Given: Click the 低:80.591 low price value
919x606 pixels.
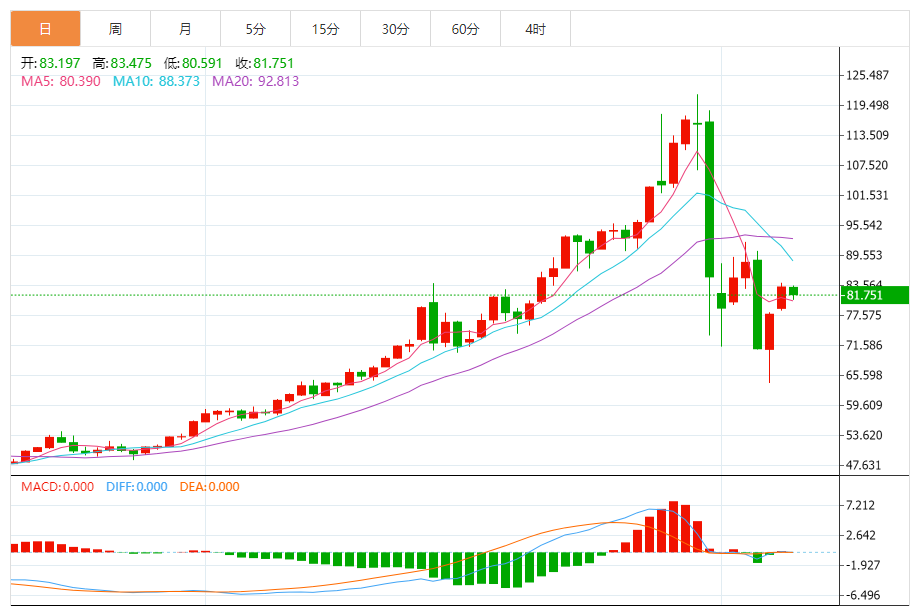Looking at the screenshot, I should (x=193, y=63).
